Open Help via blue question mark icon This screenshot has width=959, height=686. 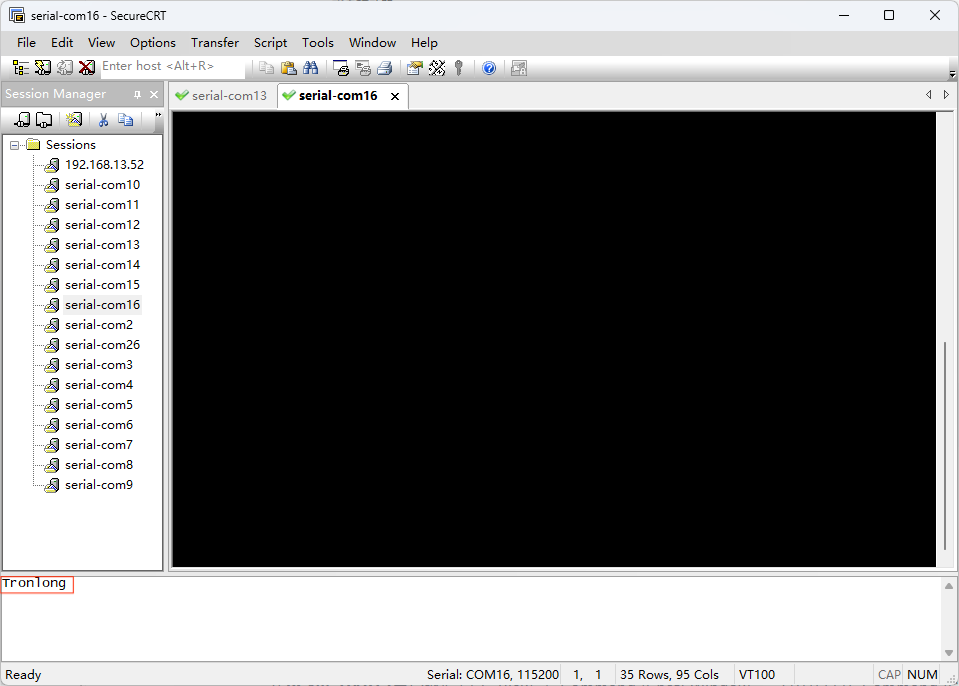point(489,68)
